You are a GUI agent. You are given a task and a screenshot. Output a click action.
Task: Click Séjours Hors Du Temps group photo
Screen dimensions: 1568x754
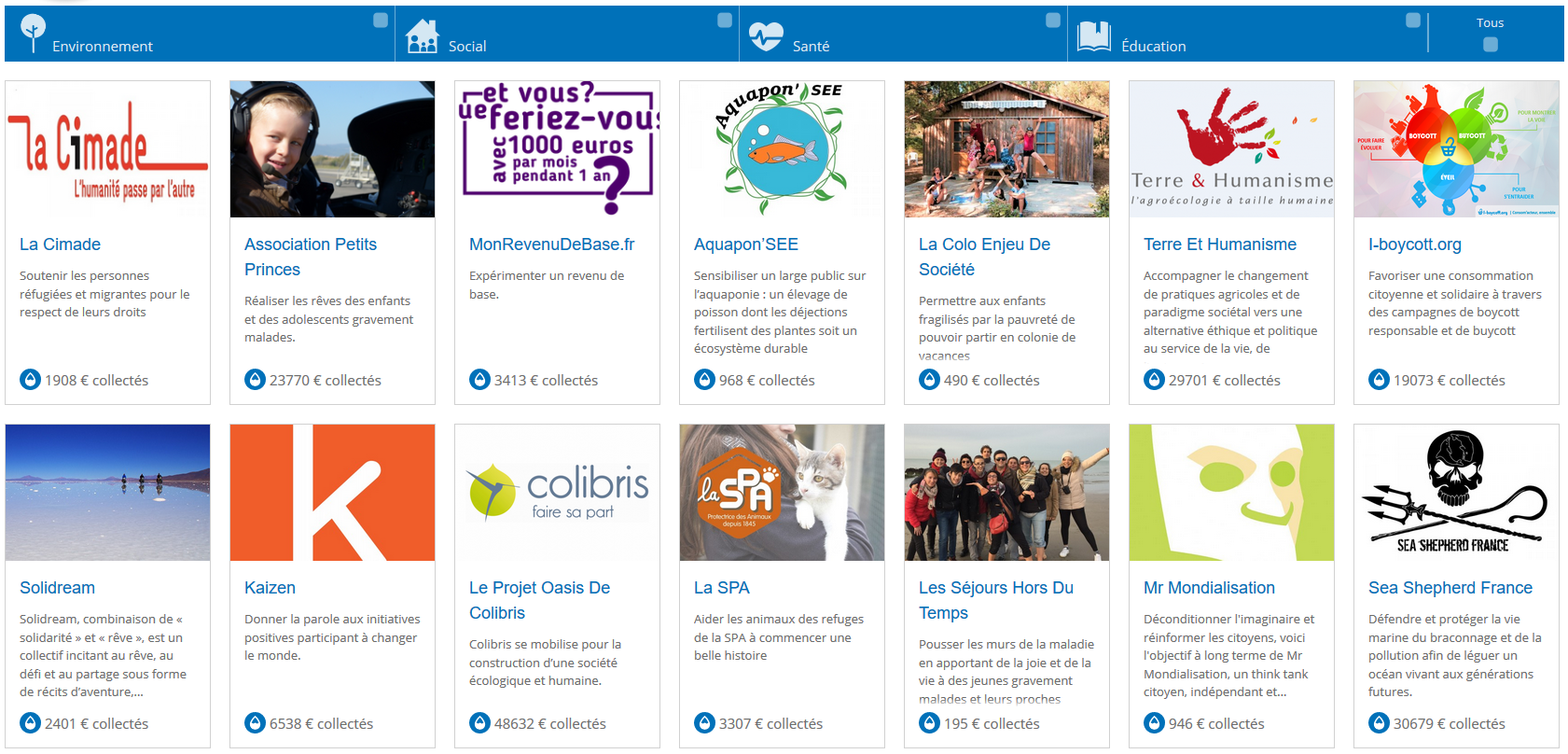[x=1006, y=493]
